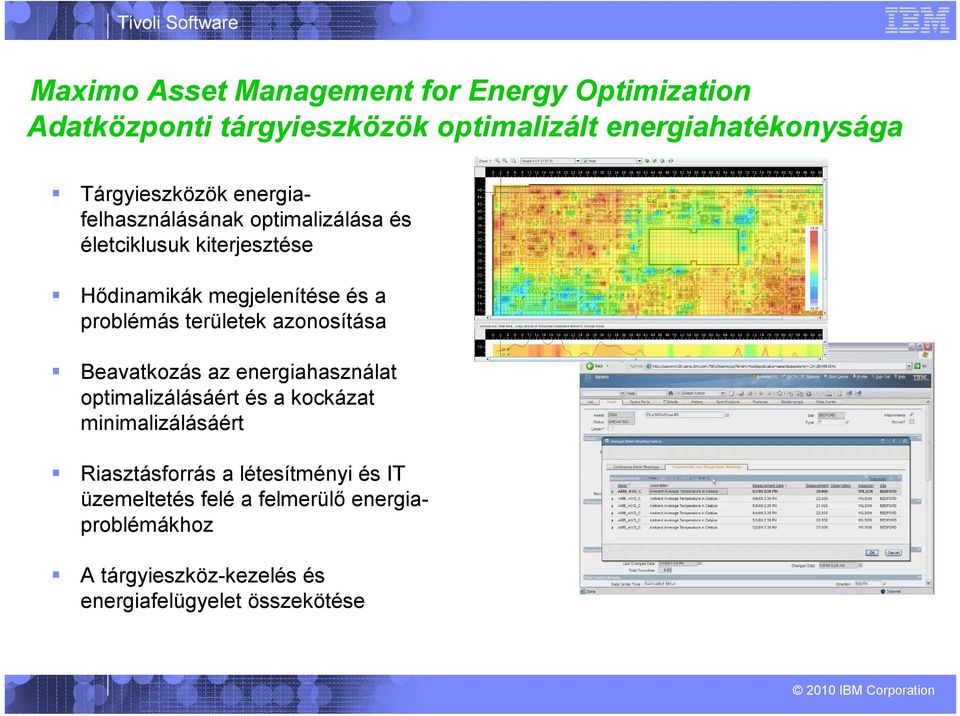
Task: Switch to the Spare Parts tab
Action: [640, 402]
